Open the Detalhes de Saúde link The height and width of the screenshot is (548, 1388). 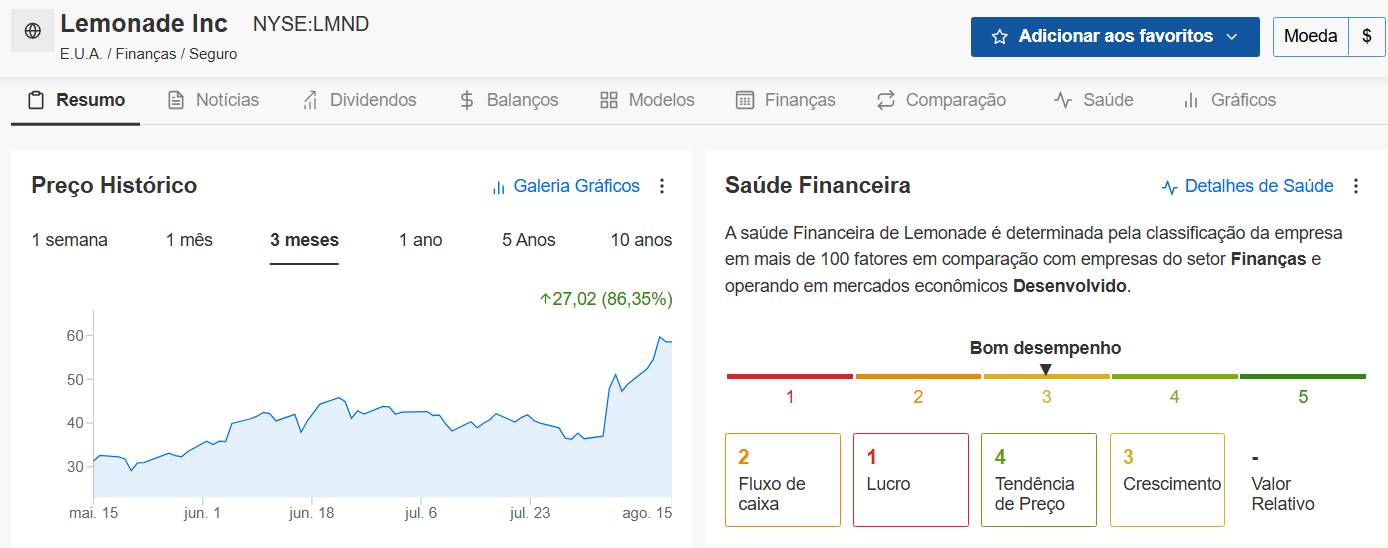(x=1247, y=186)
